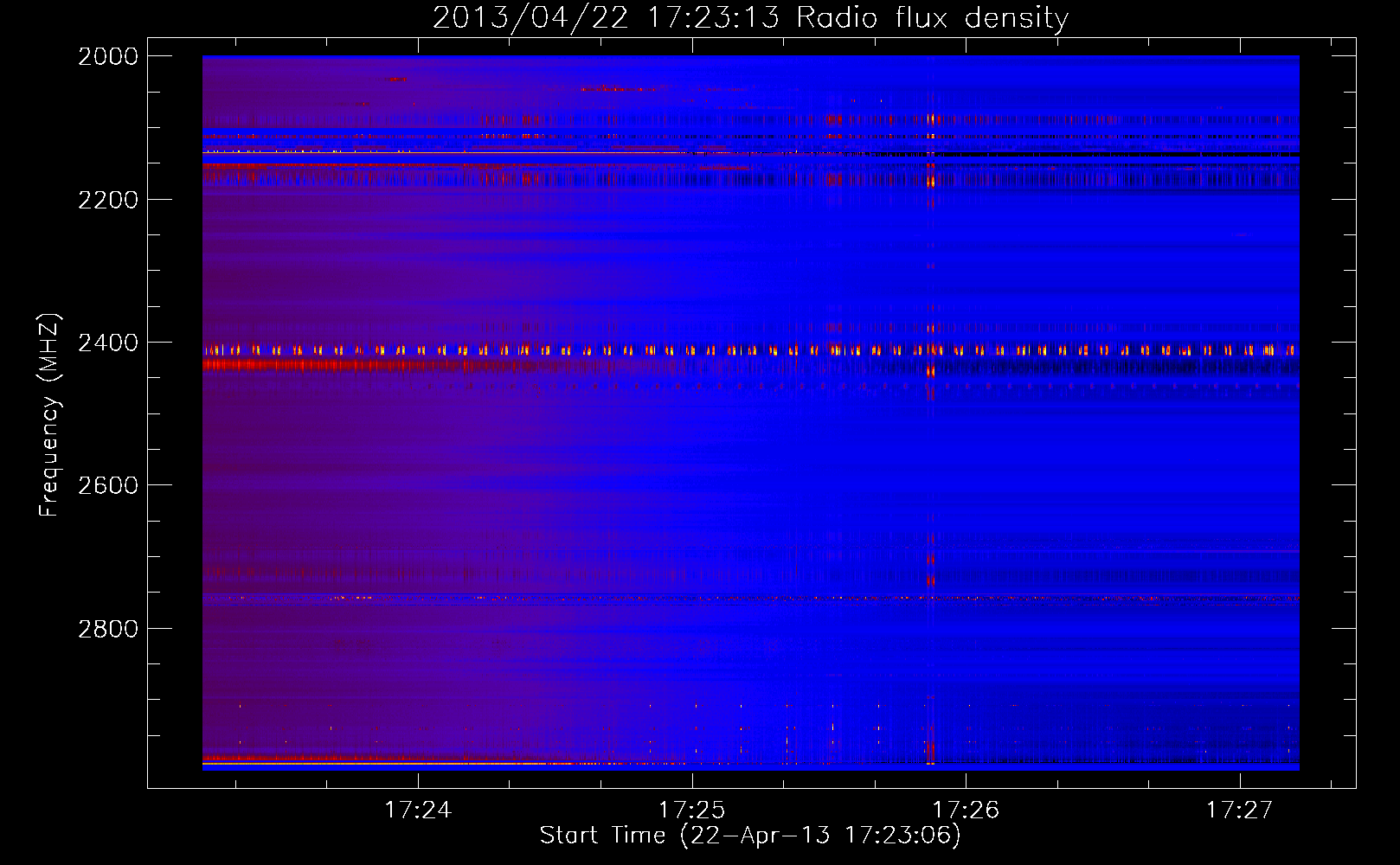Click the 2000 frequency tick label
Image resolution: width=1400 pixels, height=865 pixels.
(108, 56)
